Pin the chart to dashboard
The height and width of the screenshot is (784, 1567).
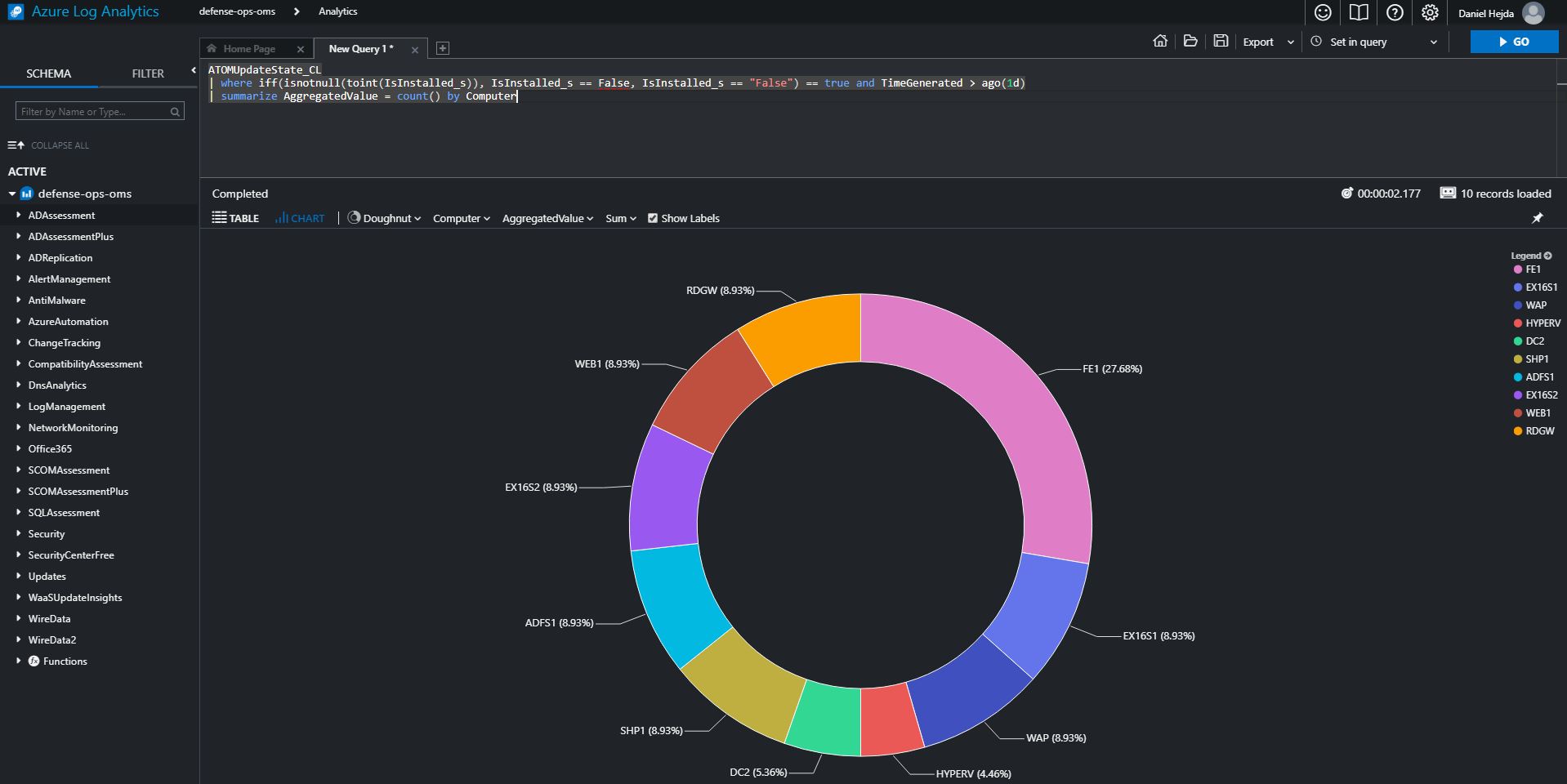pyautogui.click(x=1537, y=218)
